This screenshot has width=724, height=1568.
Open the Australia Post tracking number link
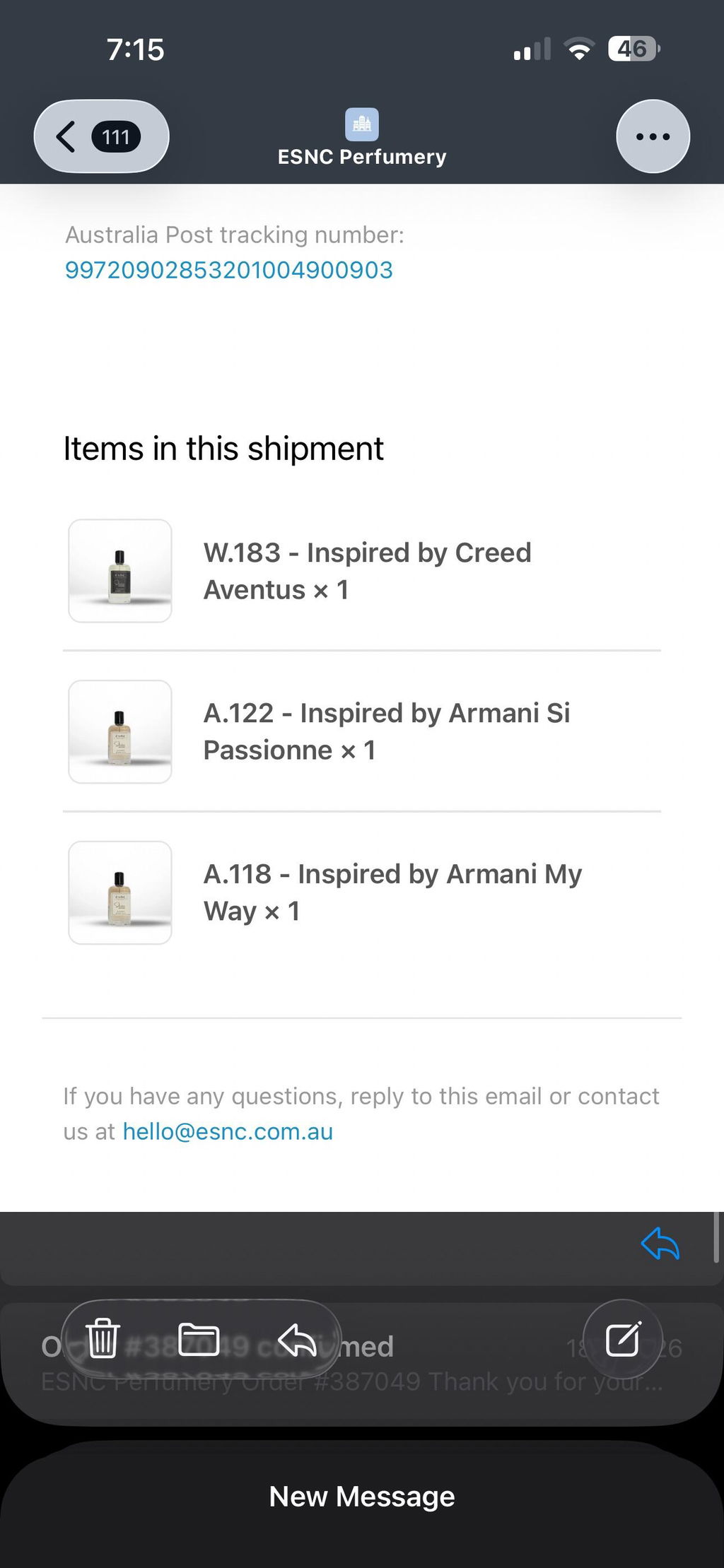pos(228,269)
